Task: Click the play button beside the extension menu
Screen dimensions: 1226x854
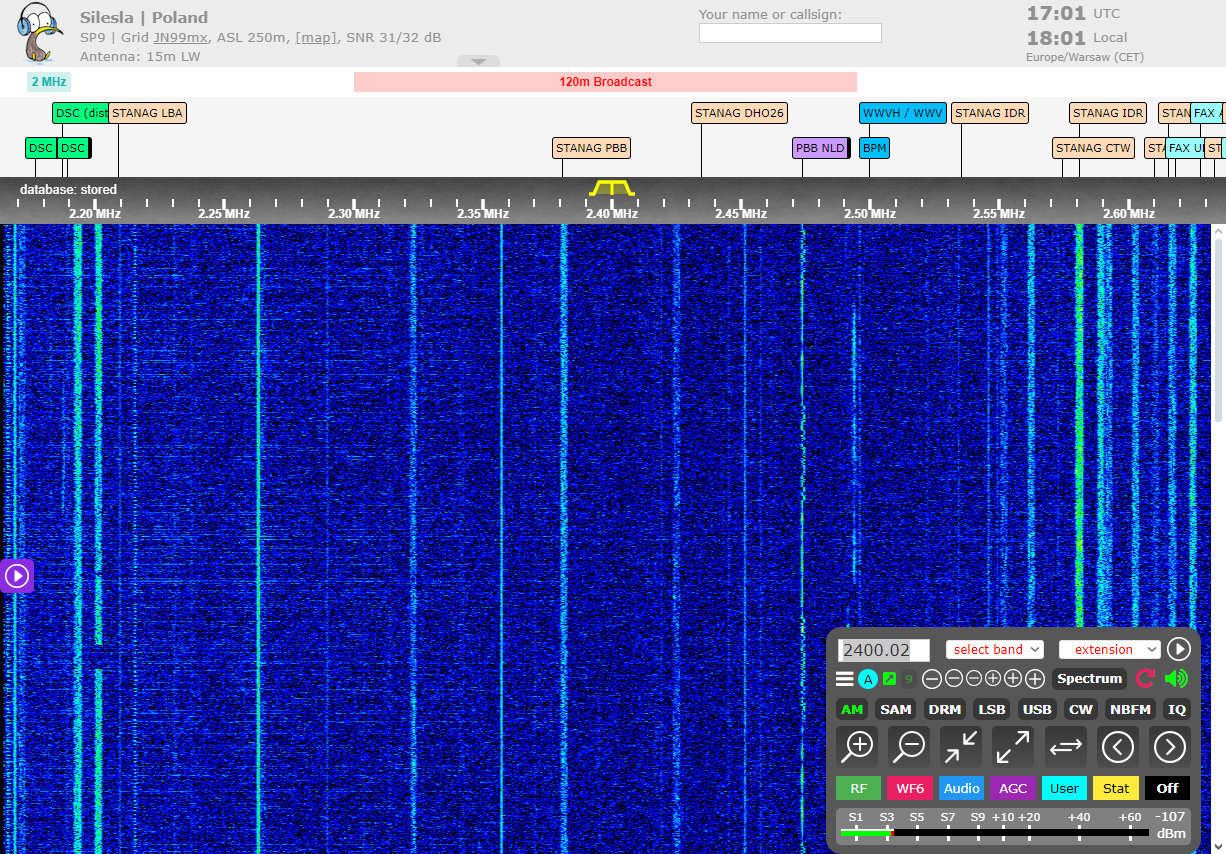Action: point(1179,649)
